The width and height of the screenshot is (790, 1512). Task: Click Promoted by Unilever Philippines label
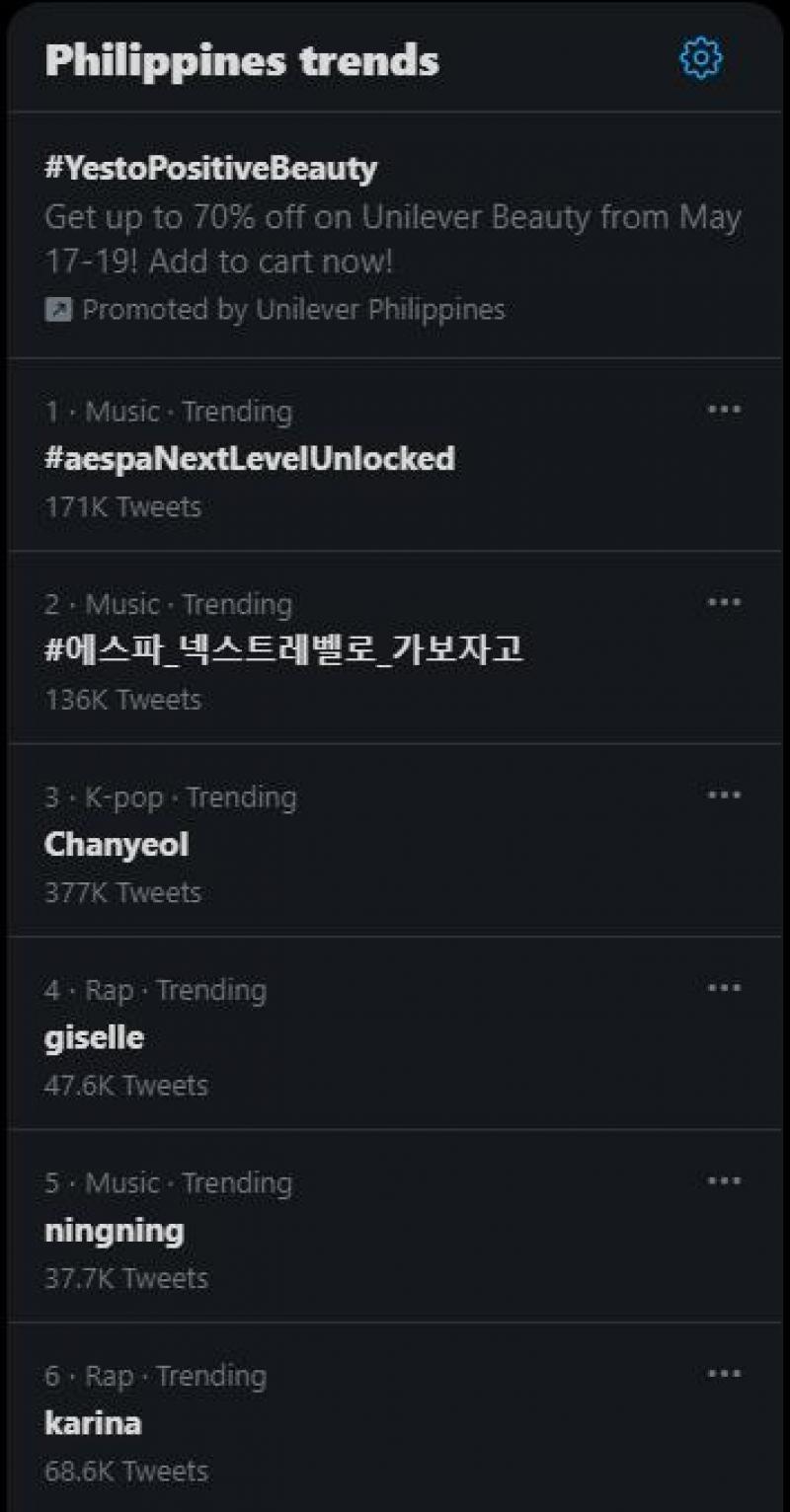[x=293, y=310]
